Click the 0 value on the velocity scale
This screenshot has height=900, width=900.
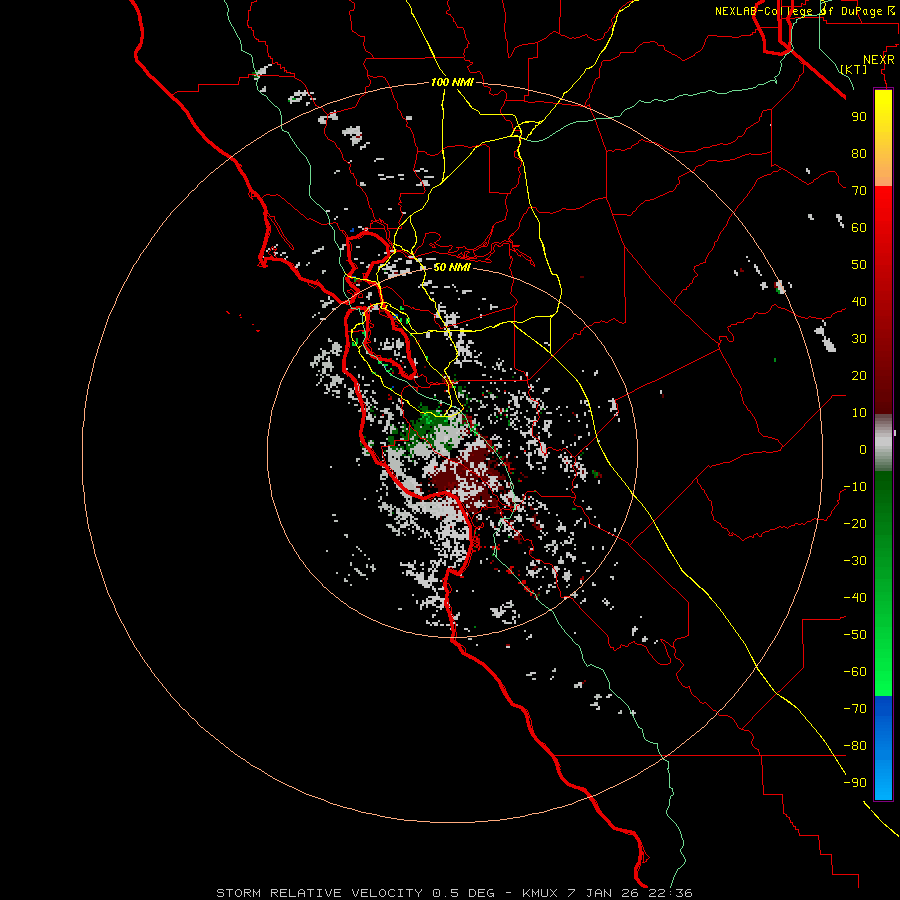(863, 450)
